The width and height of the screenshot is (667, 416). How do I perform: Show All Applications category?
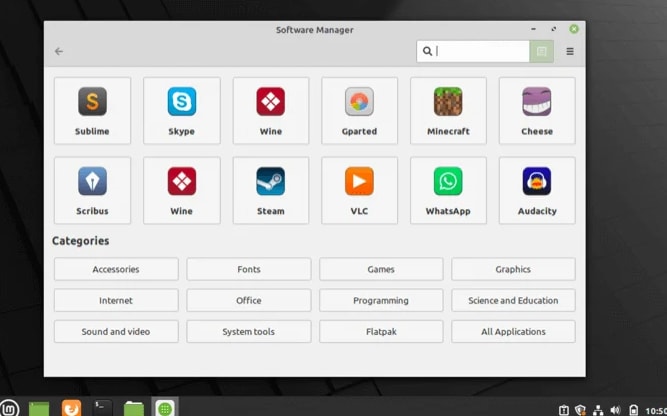(513, 331)
